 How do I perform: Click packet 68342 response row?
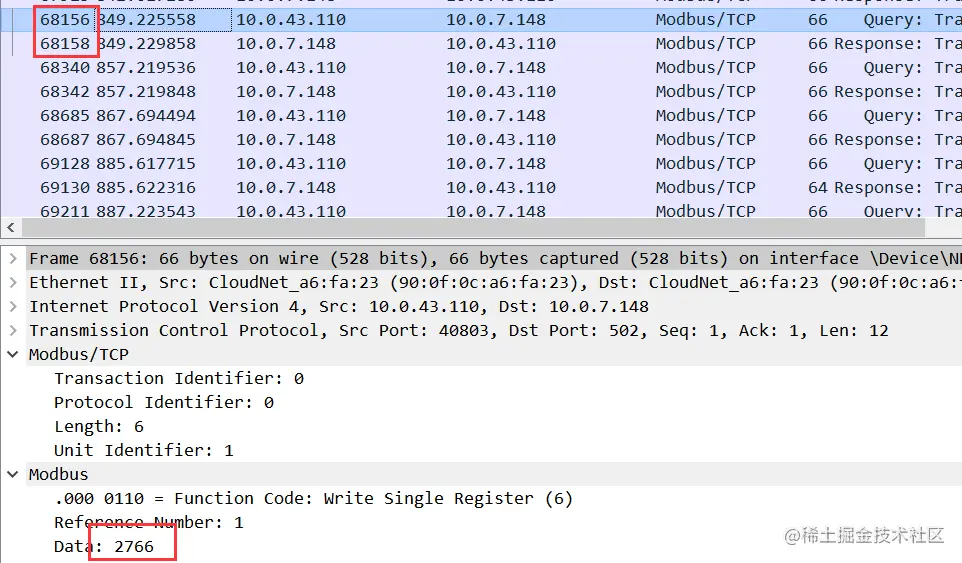400,92
